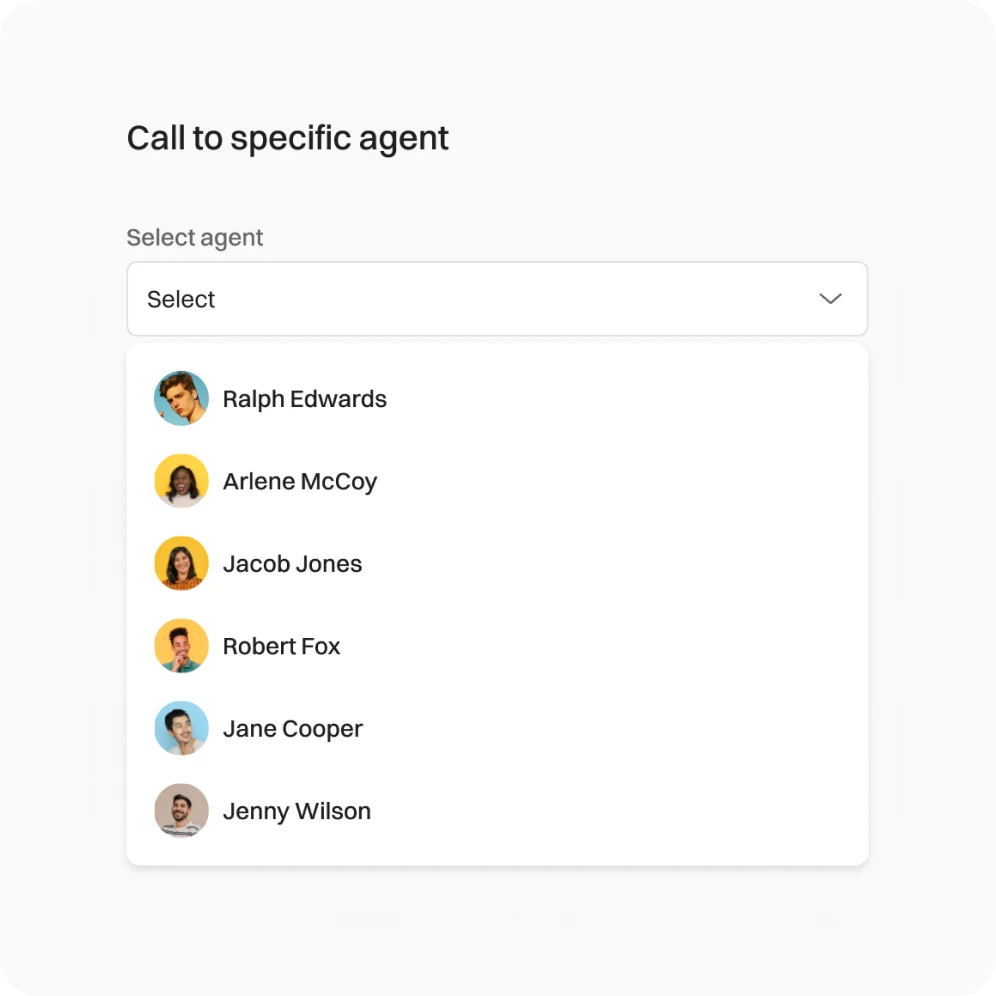Screen dimensions: 996x996
Task: Click the 'Call to specific agent' heading
Action: point(288,138)
